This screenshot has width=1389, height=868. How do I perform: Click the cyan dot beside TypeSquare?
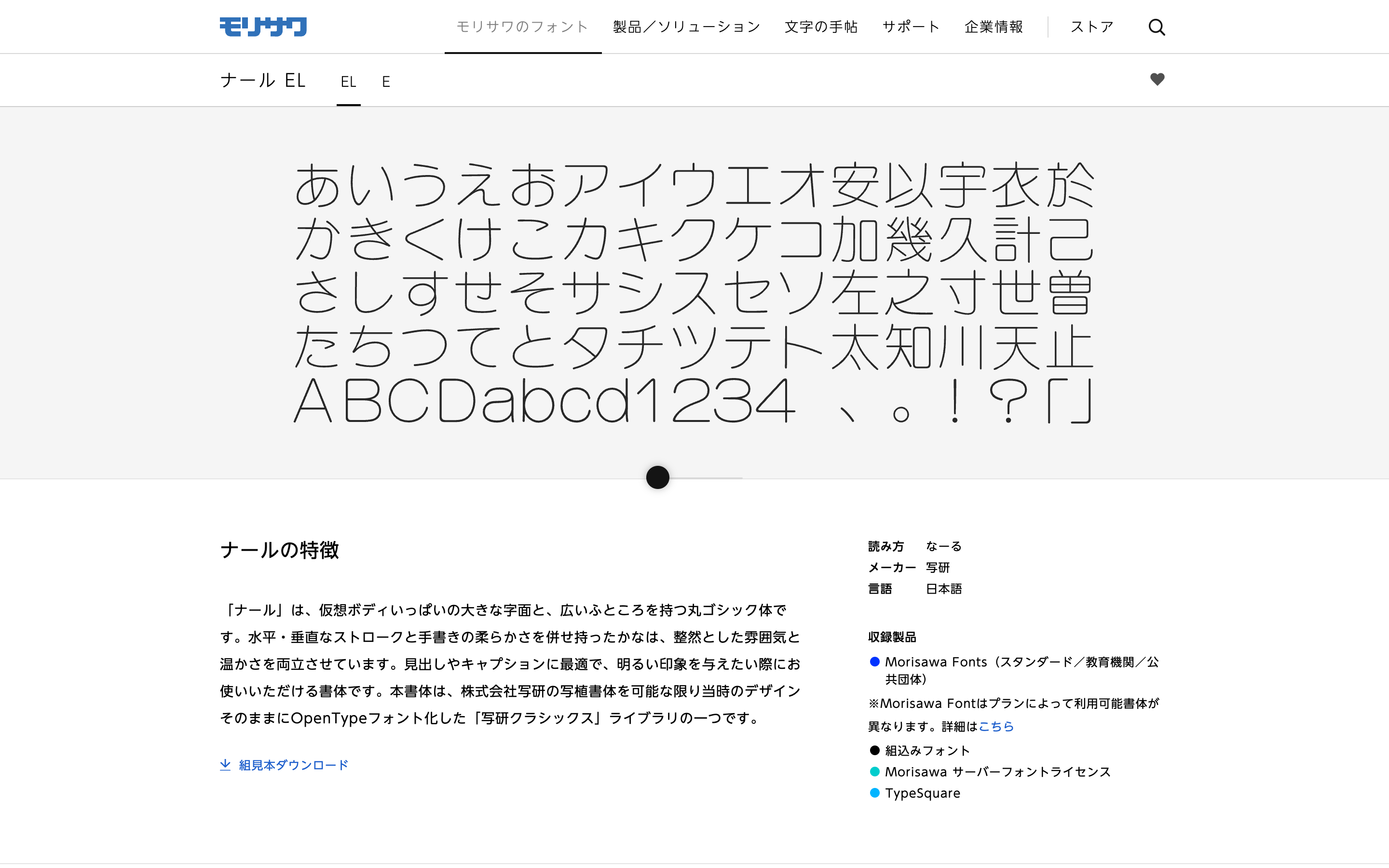click(875, 793)
